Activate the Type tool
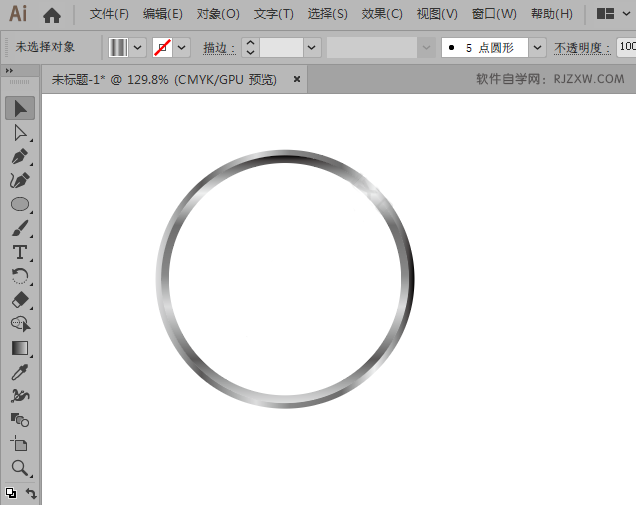636x505 pixels. tap(20, 252)
